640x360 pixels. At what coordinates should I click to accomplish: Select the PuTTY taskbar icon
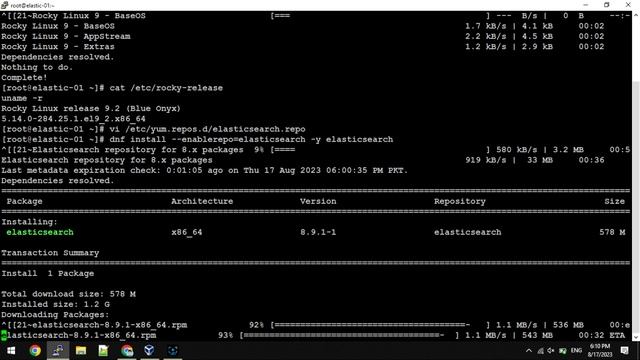[58, 351]
